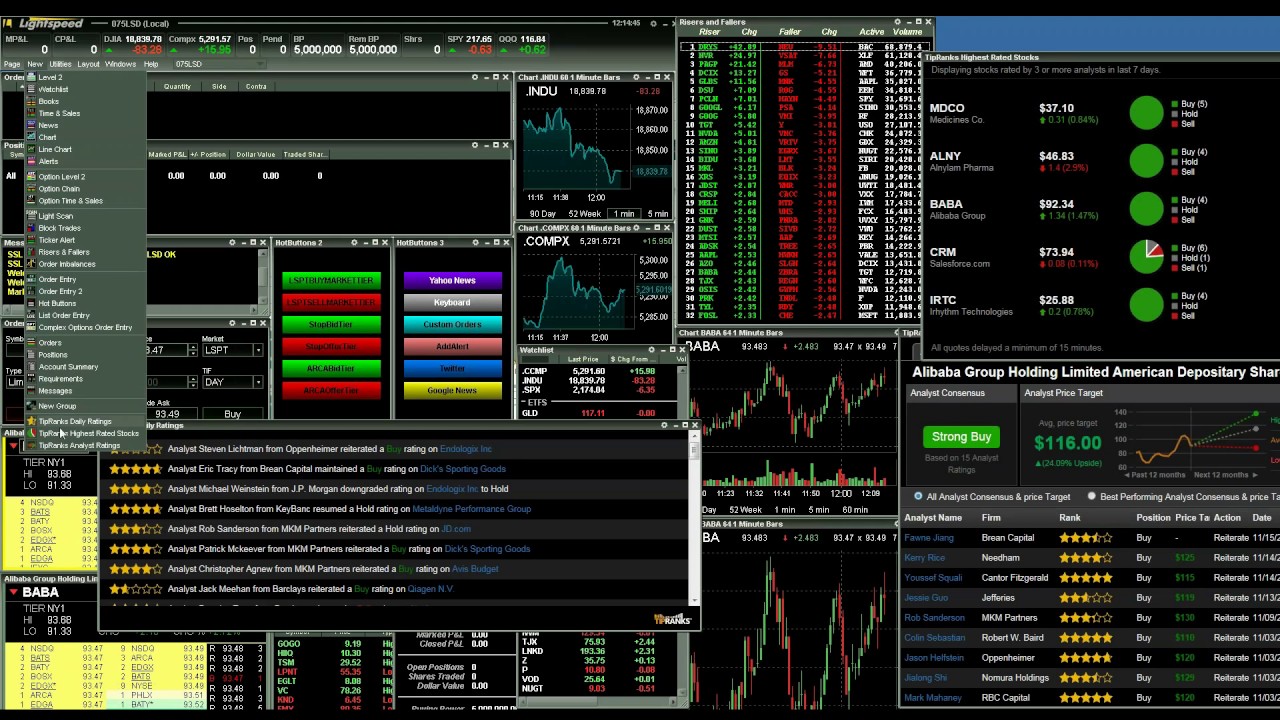Click the CRM Salesforce.com rated stock
The height and width of the screenshot is (720, 1280).
click(x=1070, y=257)
